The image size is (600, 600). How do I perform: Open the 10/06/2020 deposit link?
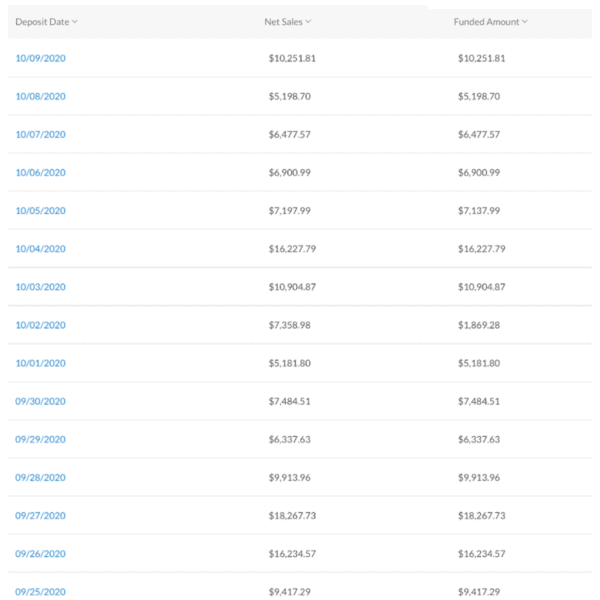(41, 173)
